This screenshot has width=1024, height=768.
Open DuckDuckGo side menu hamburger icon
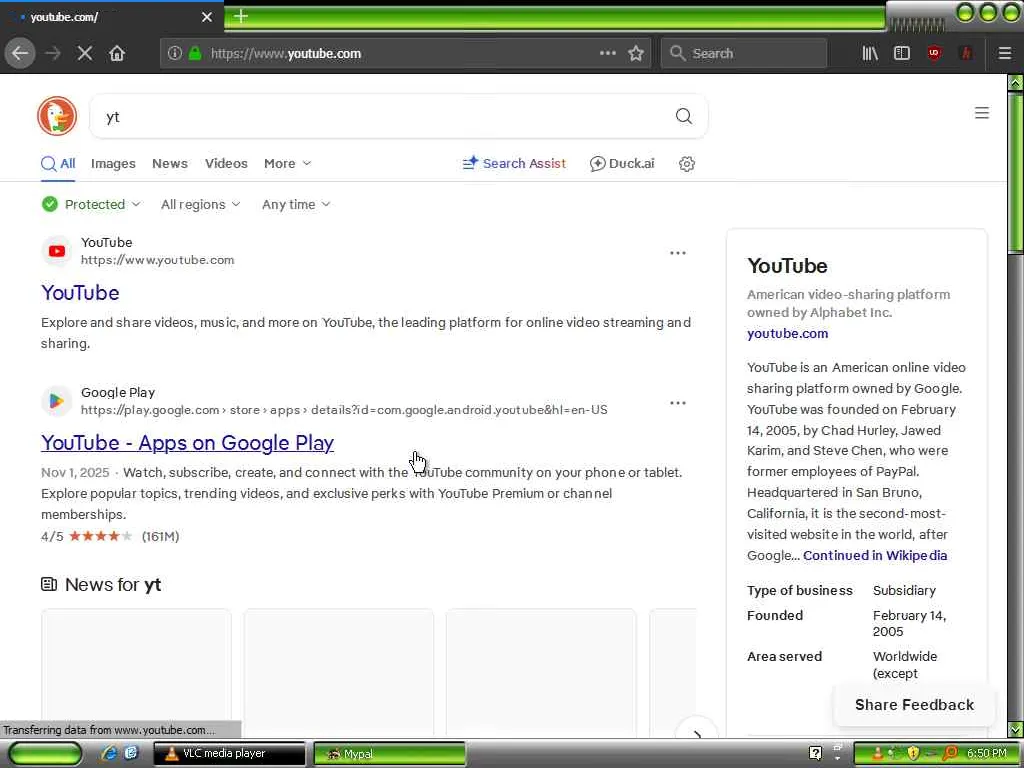click(x=982, y=113)
